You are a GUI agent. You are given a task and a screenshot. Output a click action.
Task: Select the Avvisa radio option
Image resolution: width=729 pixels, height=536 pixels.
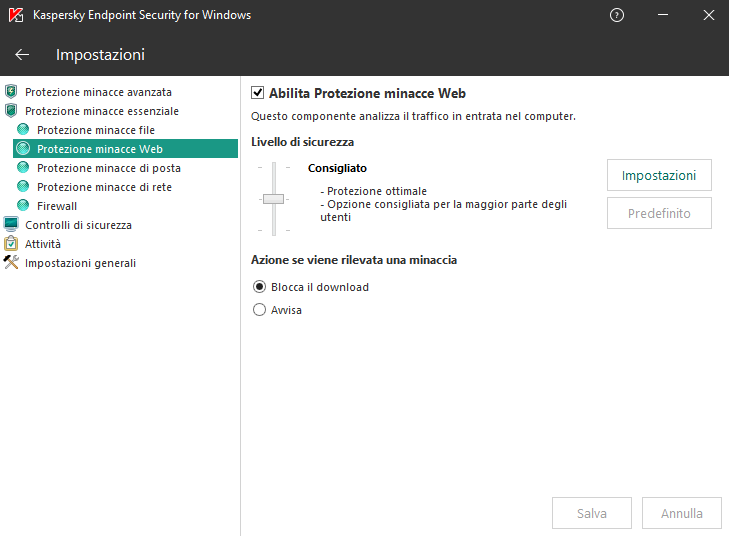point(259,310)
